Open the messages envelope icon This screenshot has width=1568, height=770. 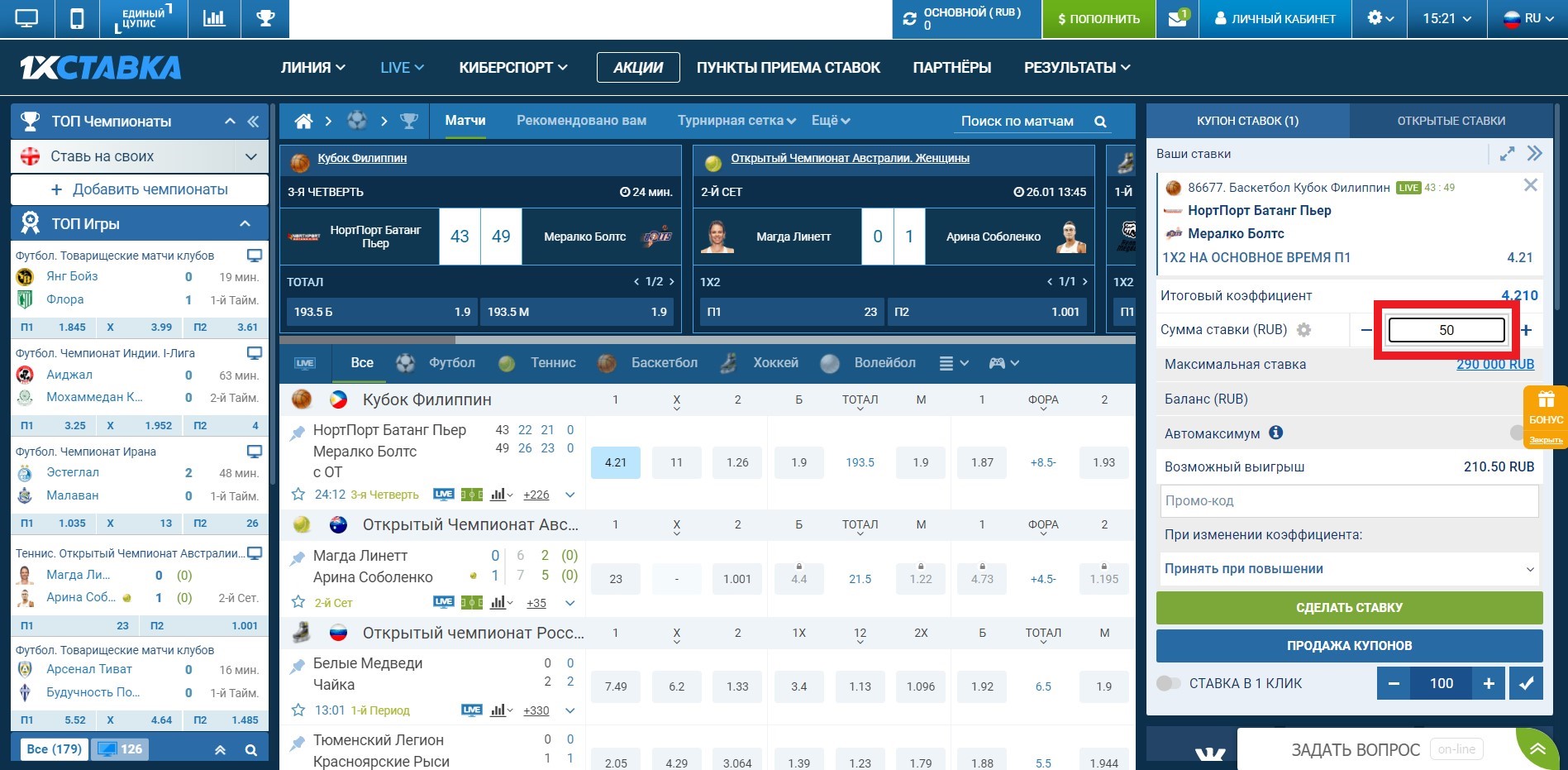click(1178, 18)
